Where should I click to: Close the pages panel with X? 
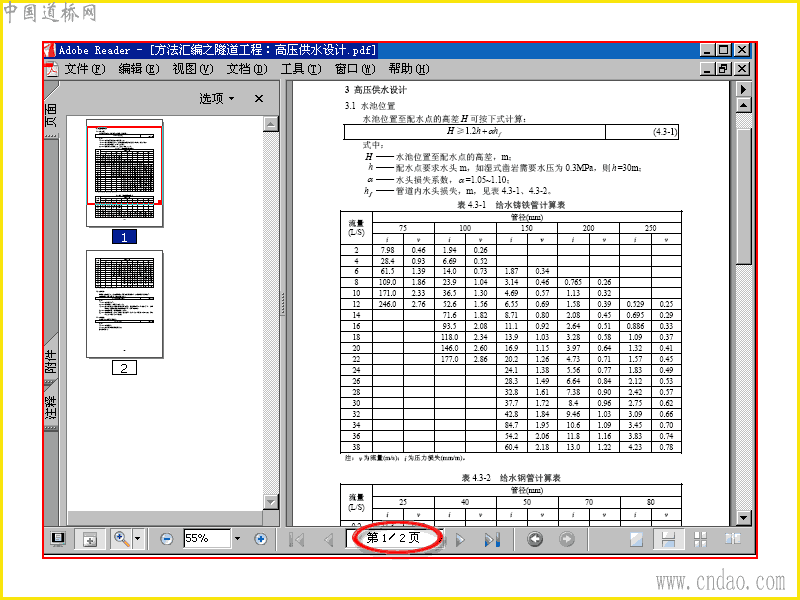click(259, 98)
